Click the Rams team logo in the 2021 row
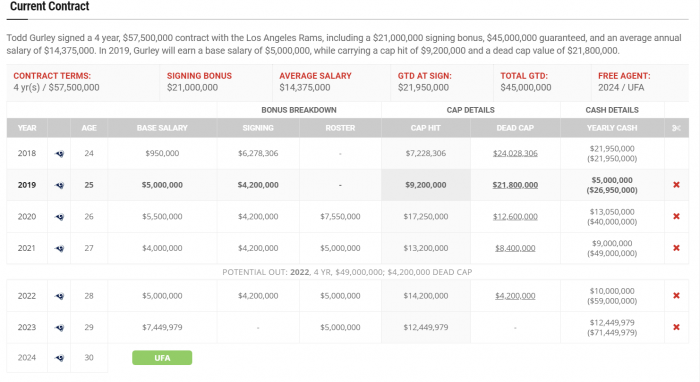700x382 pixels. (59, 249)
